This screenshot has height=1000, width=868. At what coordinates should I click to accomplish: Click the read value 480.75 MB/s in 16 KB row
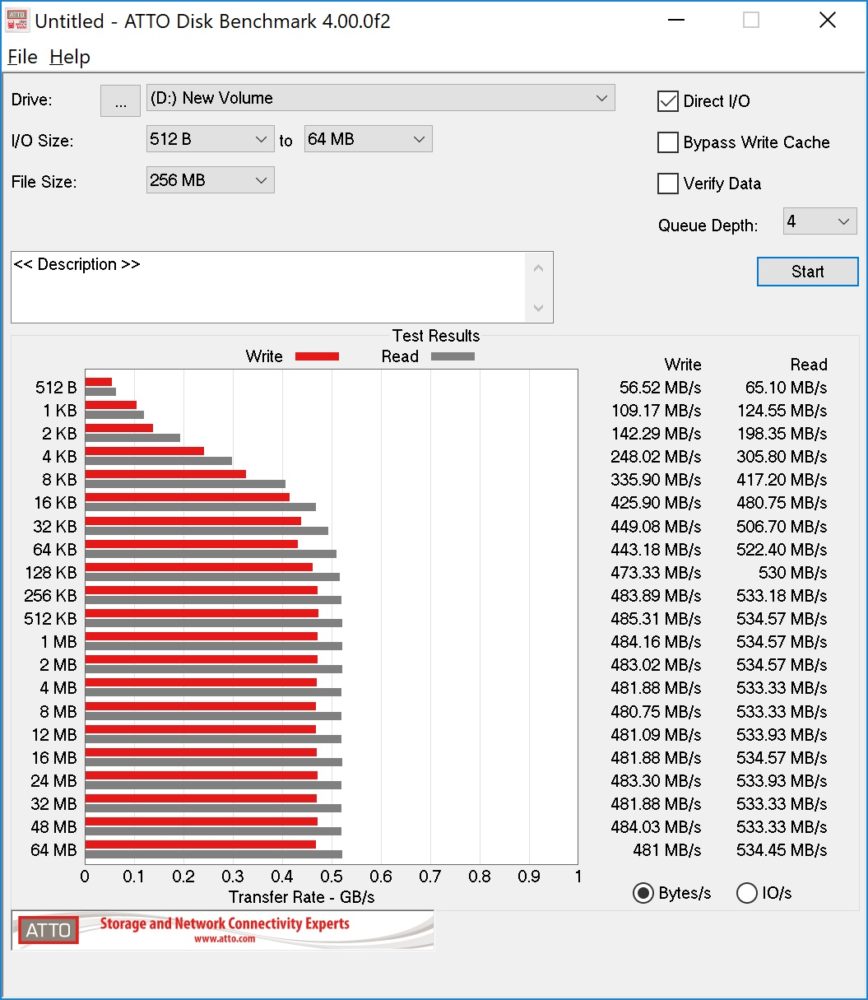click(x=782, y=503)
